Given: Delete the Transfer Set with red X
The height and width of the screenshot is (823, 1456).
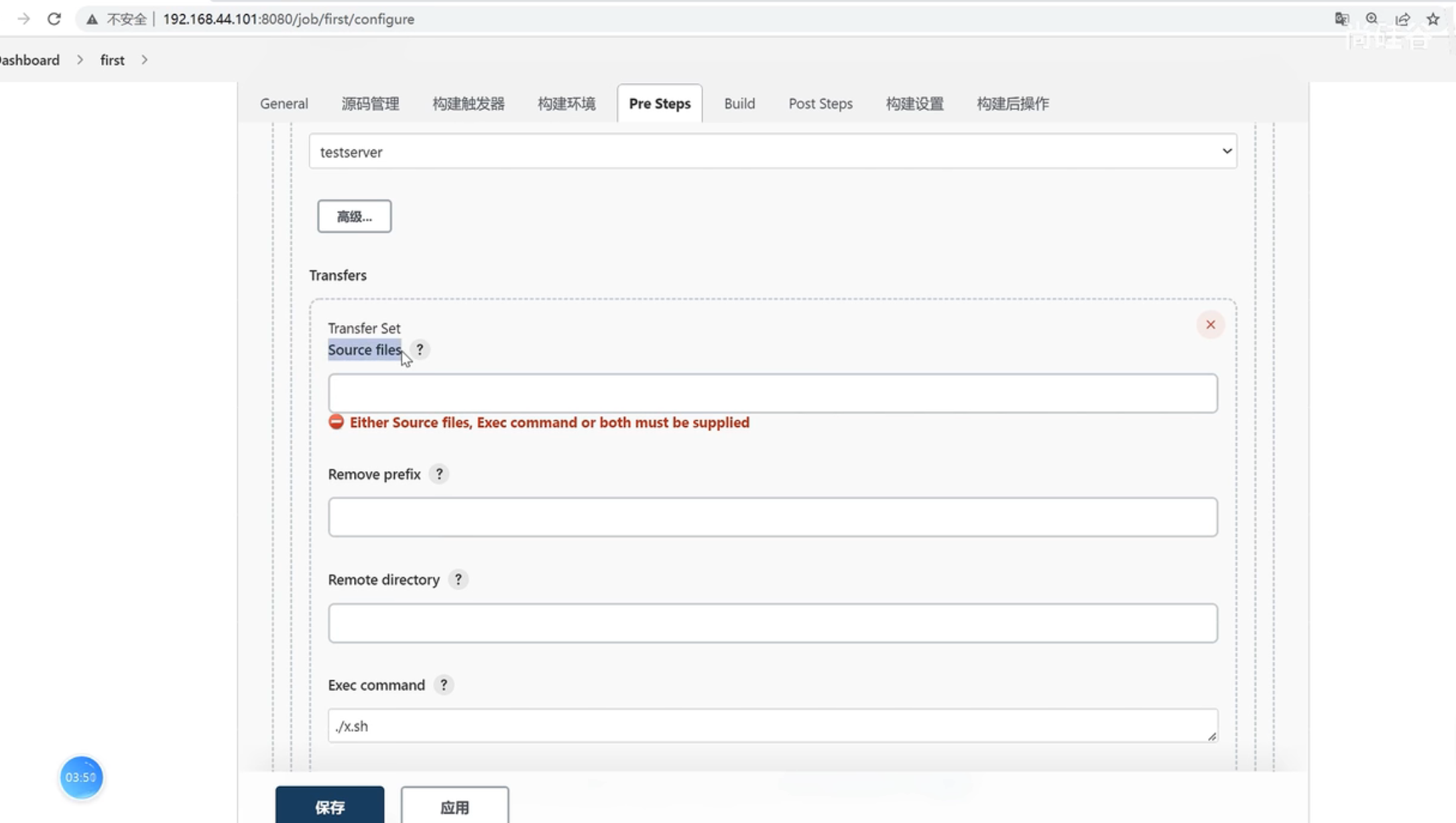Looking at the screenshot, I should 1210,325.
